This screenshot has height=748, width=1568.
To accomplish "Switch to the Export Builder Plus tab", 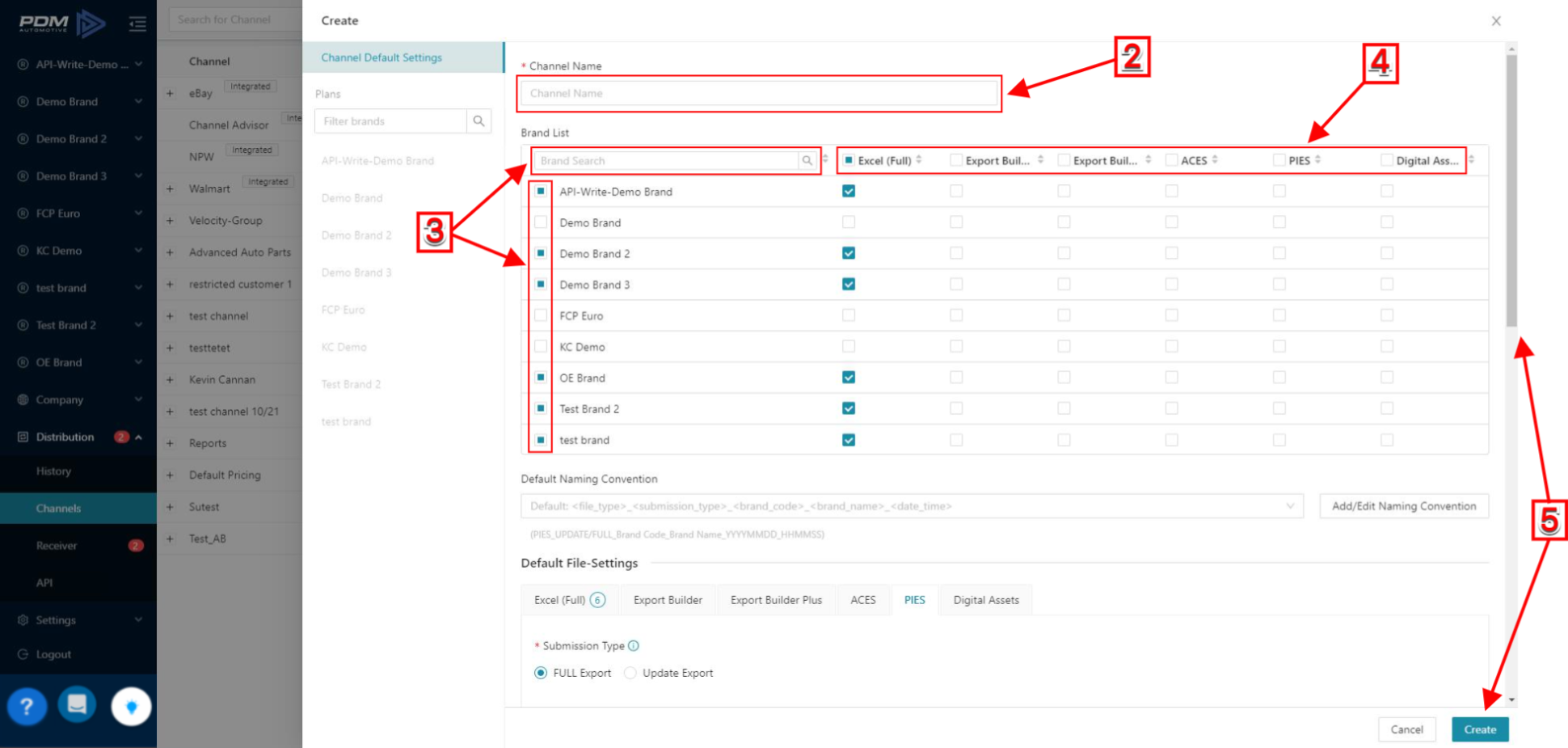I will 776,600.
